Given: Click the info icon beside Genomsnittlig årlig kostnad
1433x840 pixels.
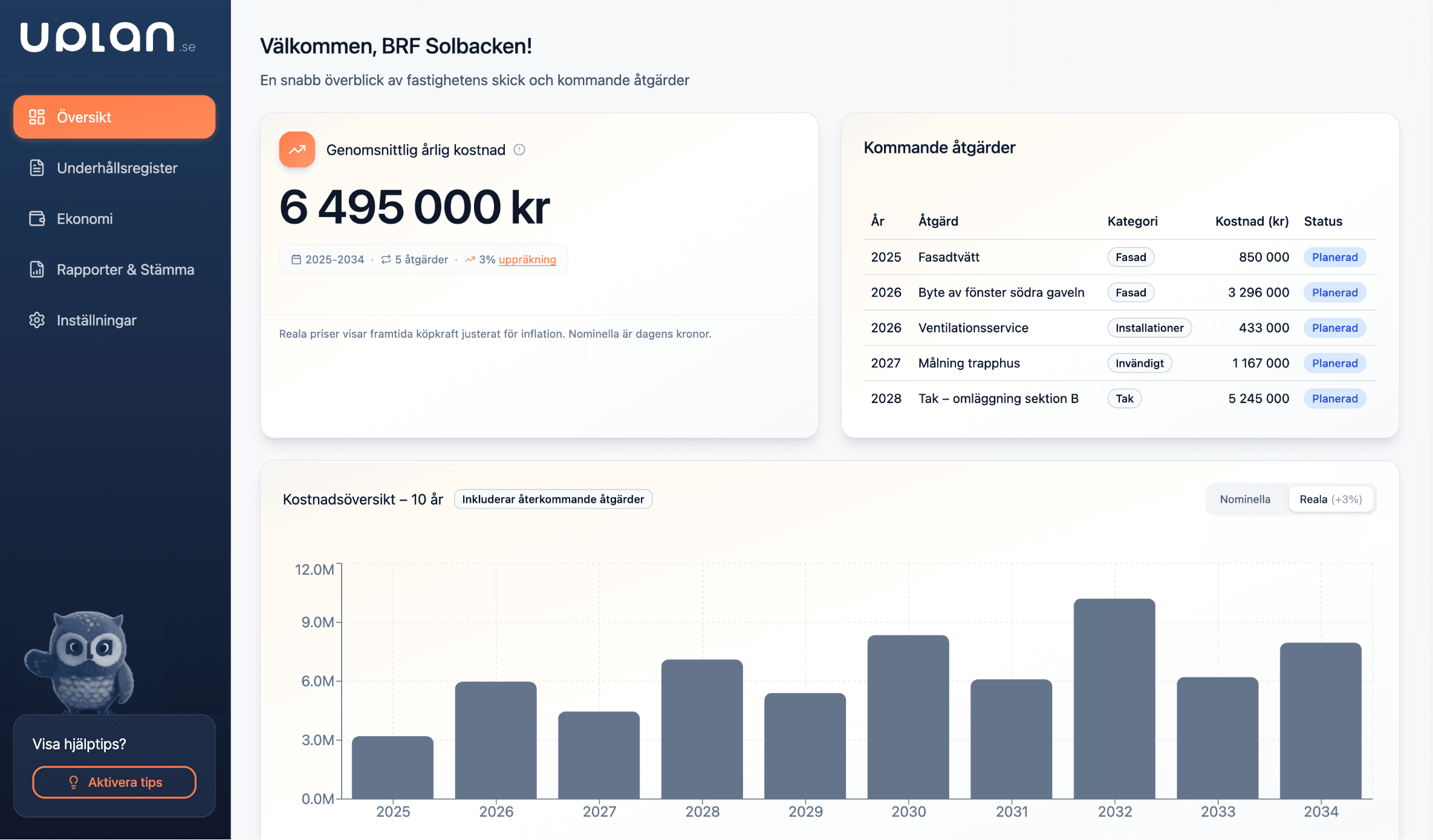Looking at the screenshot, I should point(519,150).
